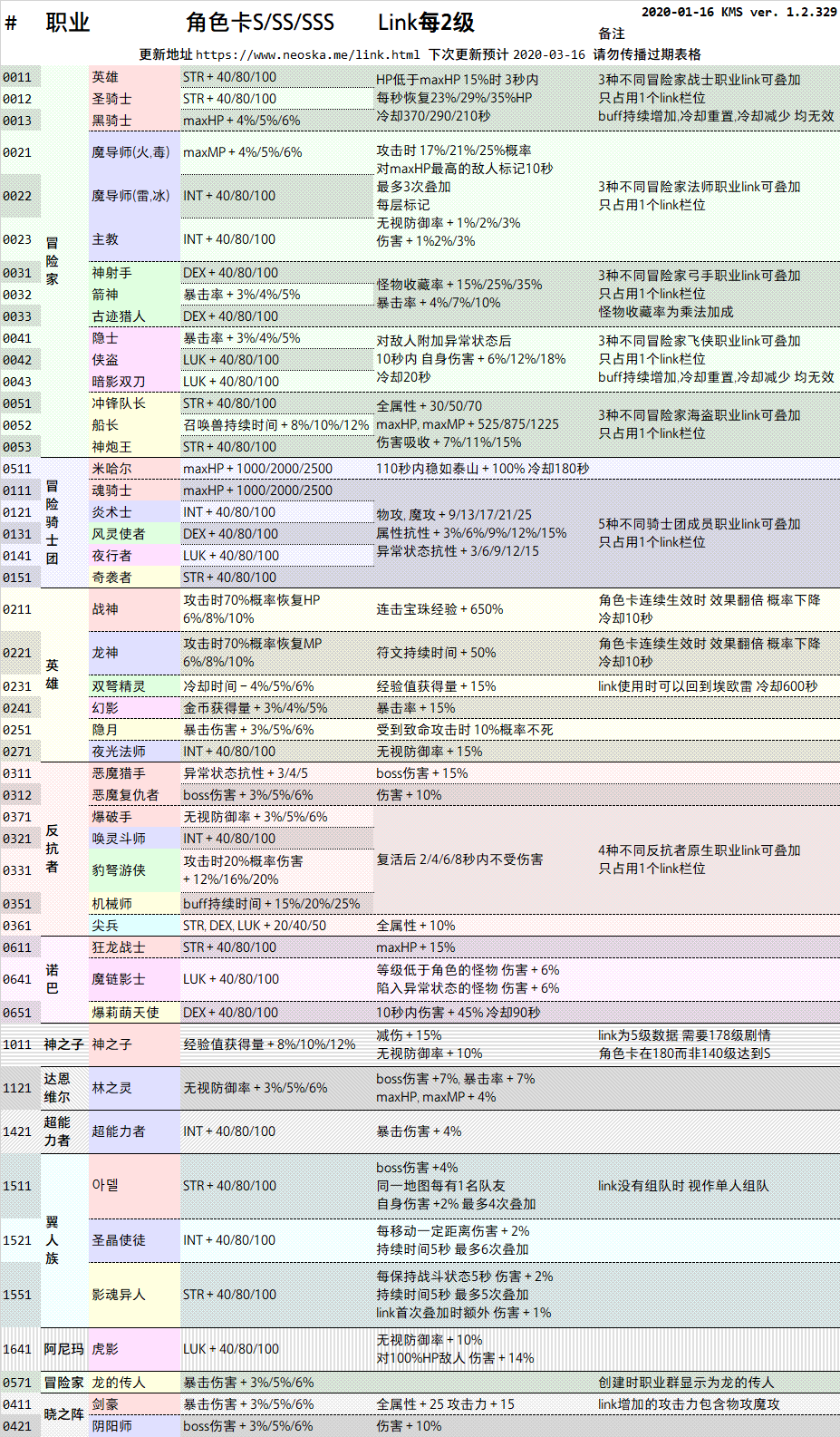Click the '角色卡S/SS/SSS' column header

(x=260, y=23)
